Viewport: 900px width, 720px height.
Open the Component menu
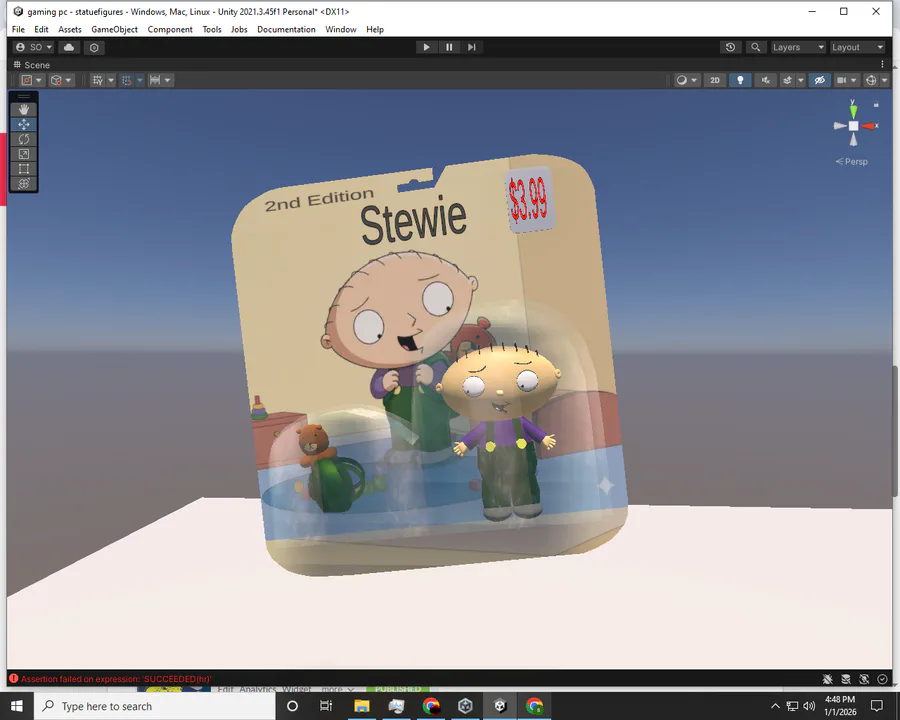coord(170,29)
